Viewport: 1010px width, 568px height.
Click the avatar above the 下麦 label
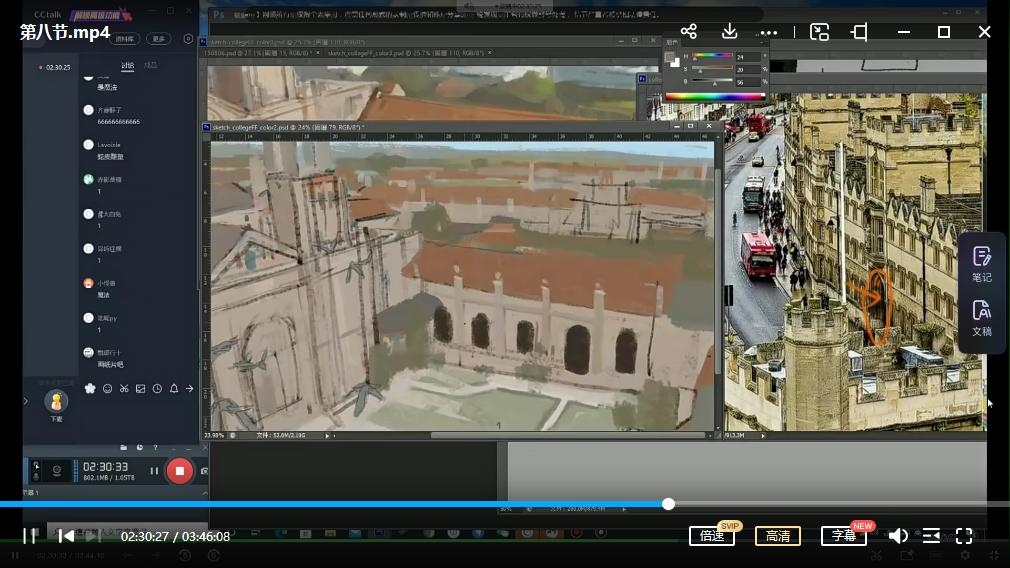click(56, 401)
